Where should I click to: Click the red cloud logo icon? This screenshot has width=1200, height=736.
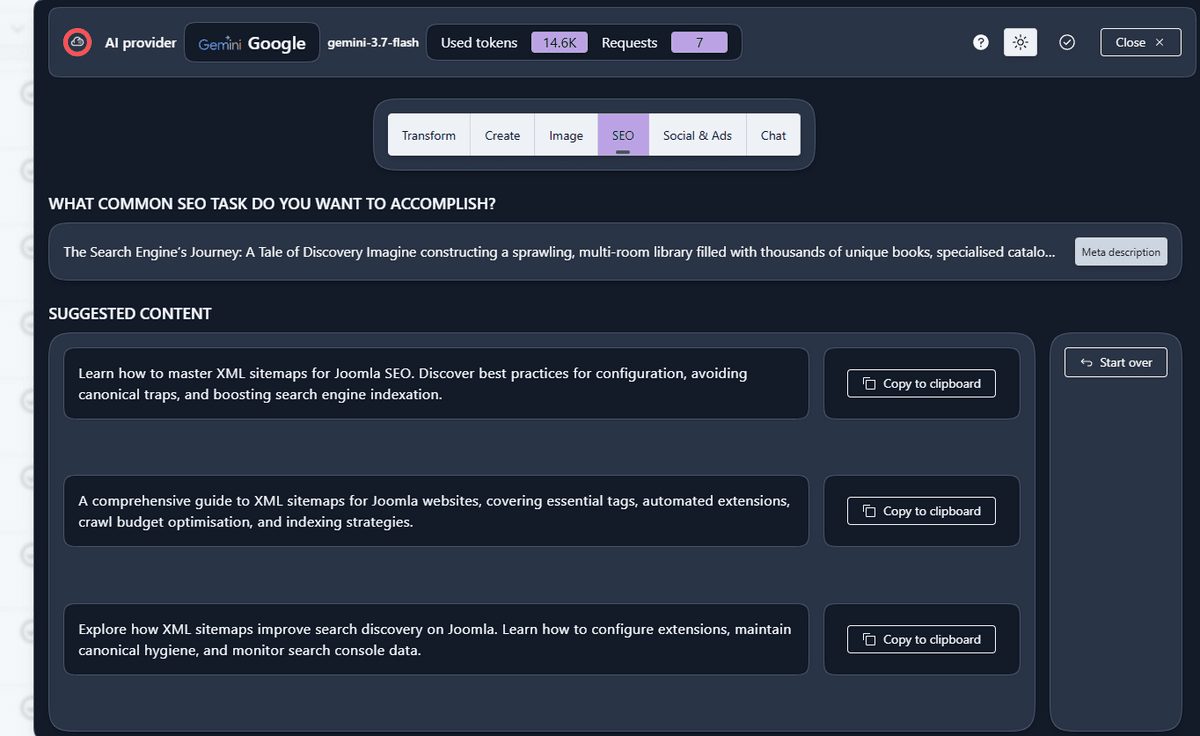(x=78, y=43)
